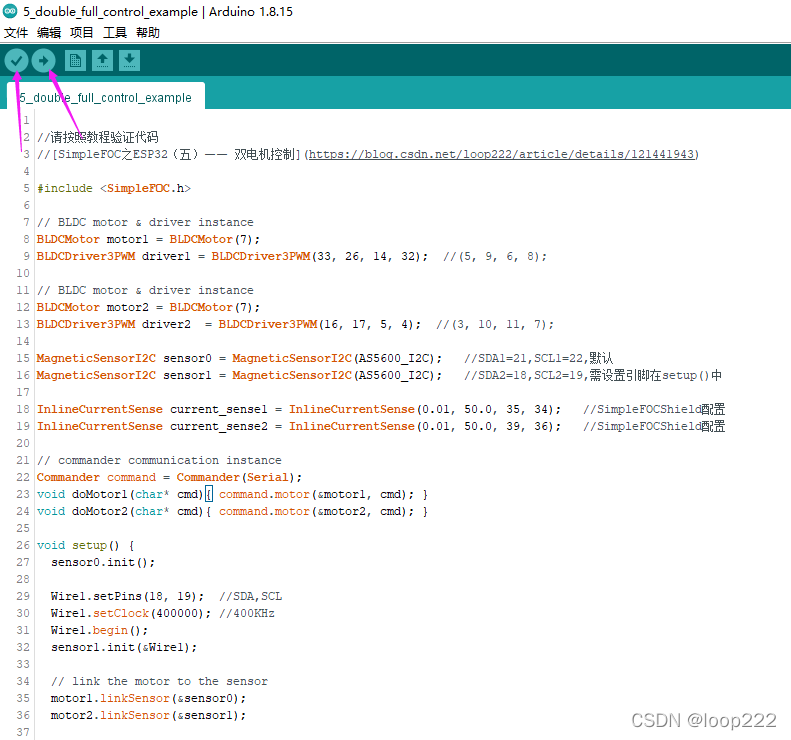This screenshot has width=791, height=740.
Task: Click the void setup() line
Action: tap(85, 545)
